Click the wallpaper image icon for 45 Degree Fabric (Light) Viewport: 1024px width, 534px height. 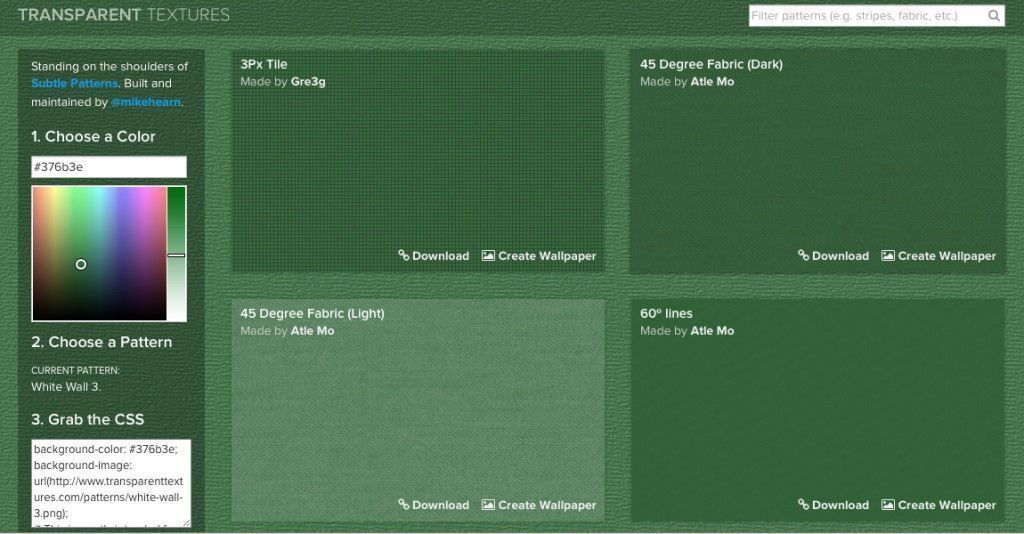pyautogui.click(x=488, y=505)
